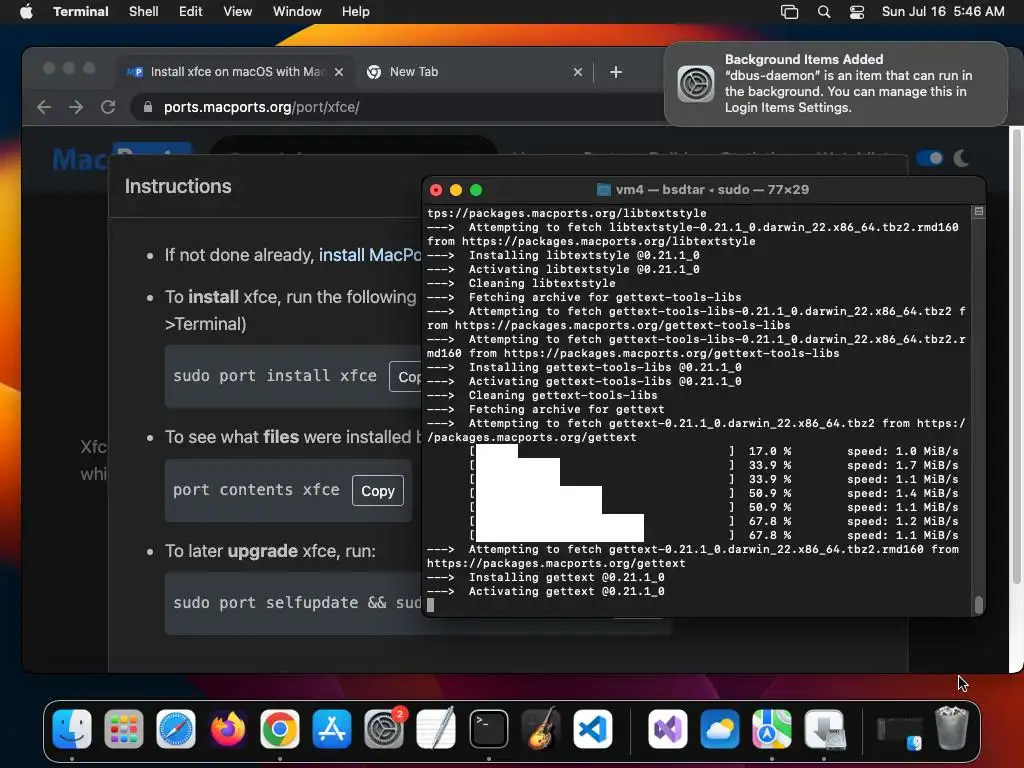The height and width of the screenshot is (768, 1024).
Task: Open Visual Studio Code from the Dock
Action: [593, 729]
